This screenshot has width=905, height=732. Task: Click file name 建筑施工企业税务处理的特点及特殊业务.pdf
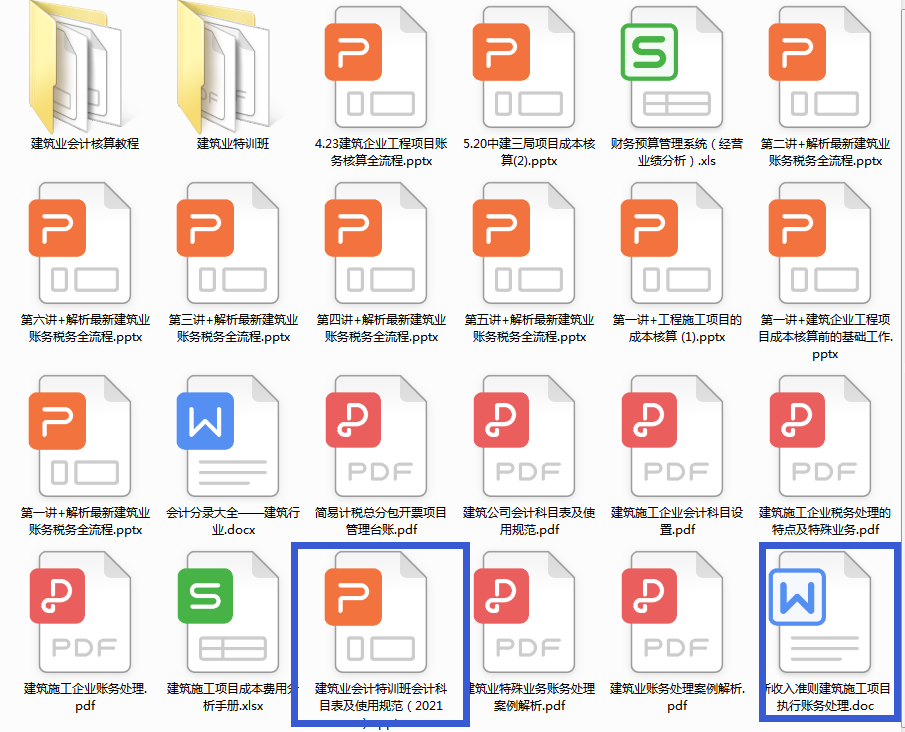point(825,521)
